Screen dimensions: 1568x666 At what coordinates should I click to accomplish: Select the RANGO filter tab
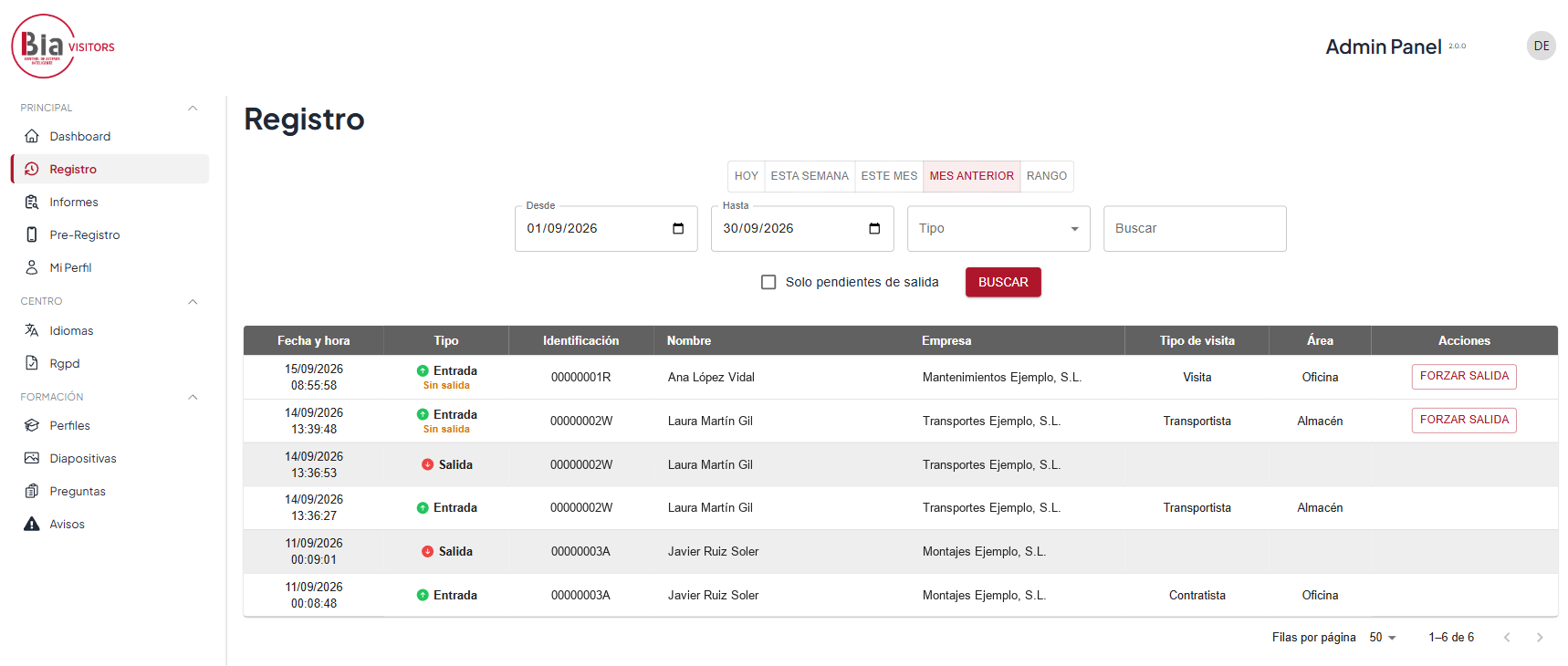click(x=1047, y=176)
